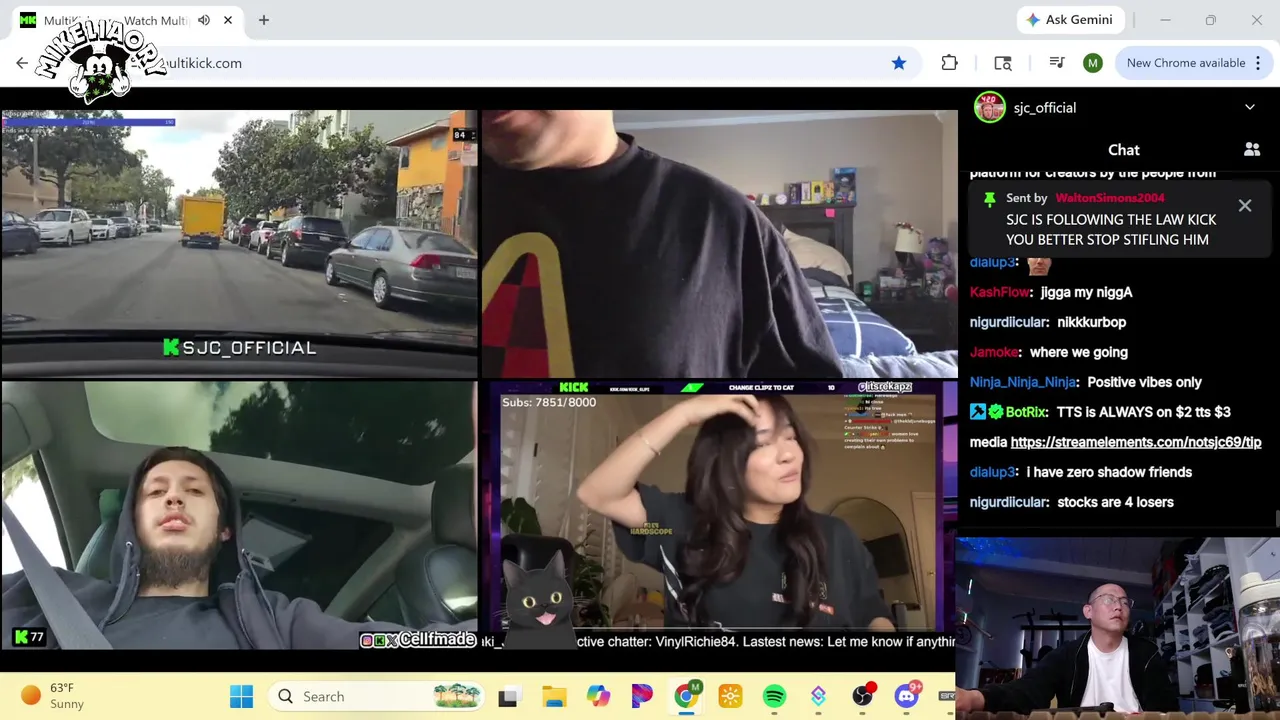Click chat message "where we going"
Image resolution: width=1280 pixels, height=720 pixels.
pyautogui.click(x=1078, y=352)
